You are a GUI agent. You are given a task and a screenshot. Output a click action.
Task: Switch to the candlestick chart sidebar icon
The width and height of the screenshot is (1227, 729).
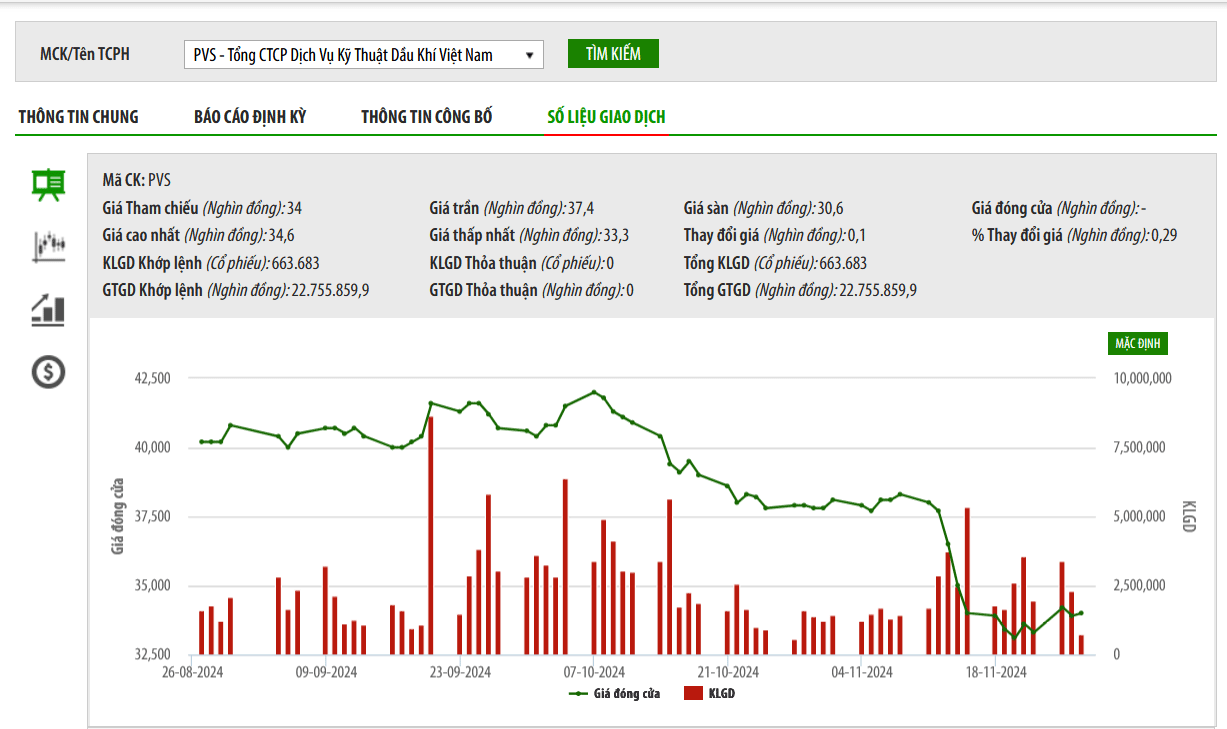[x=48, y=246]
